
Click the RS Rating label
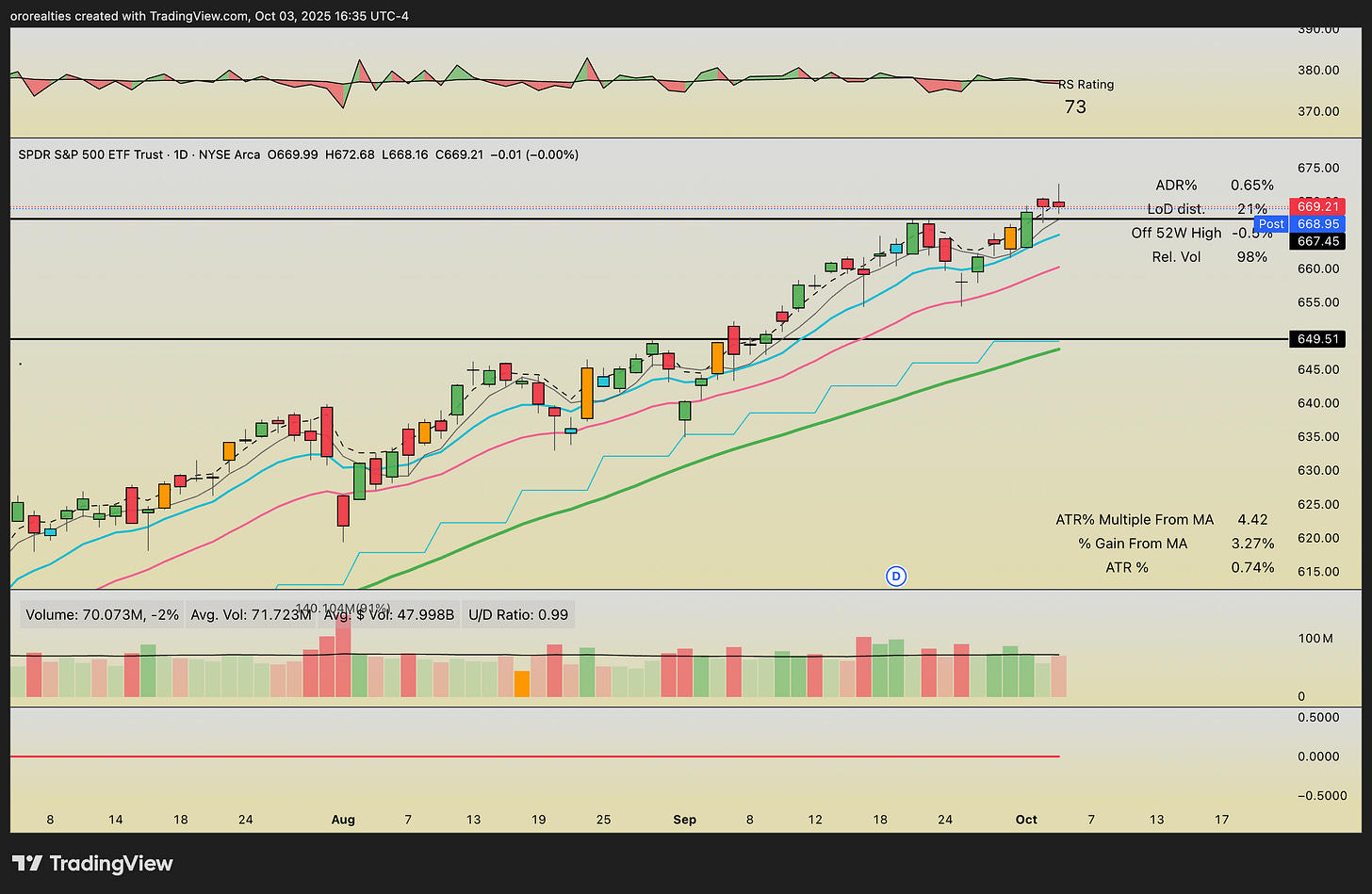(1086, 85)
